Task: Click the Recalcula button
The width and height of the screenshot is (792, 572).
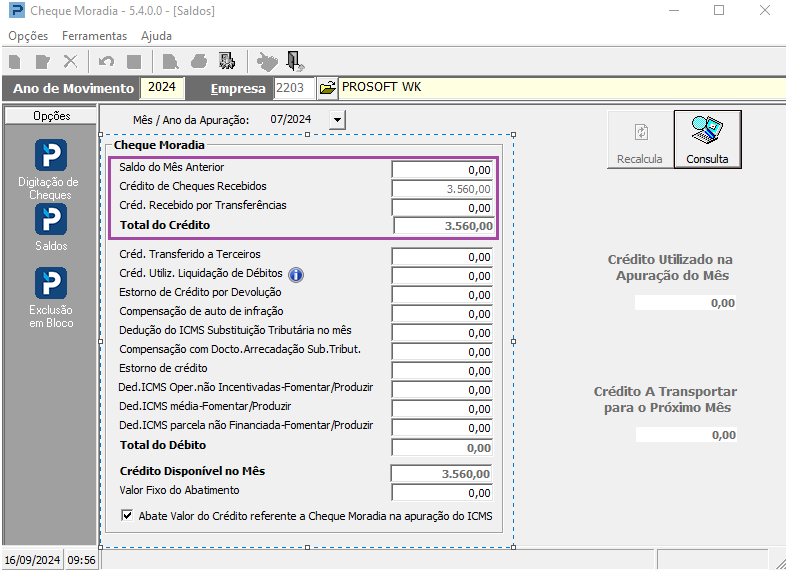Action: pyautogui.click(x=640, y=139)
